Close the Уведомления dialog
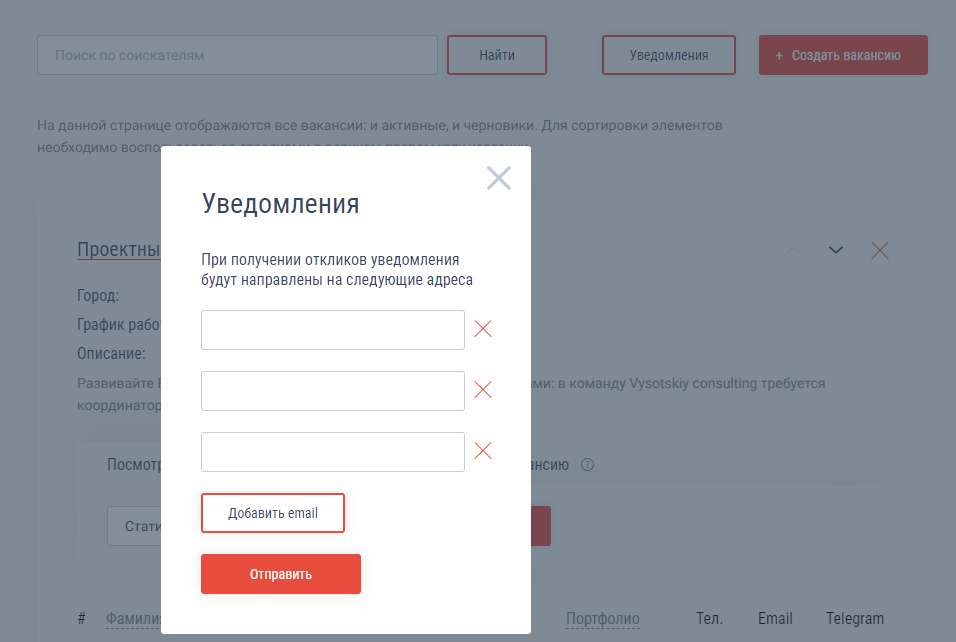This screenshot has width=956, height=642. pos(498,178)
